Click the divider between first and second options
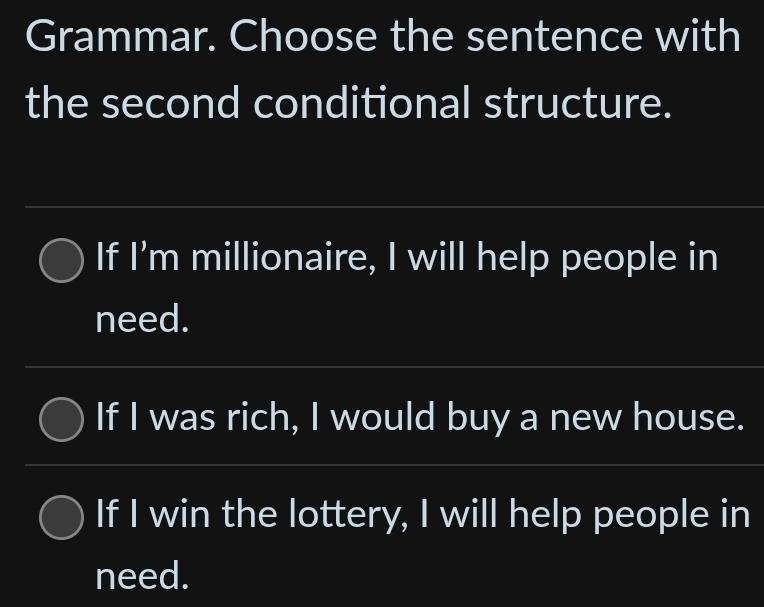This screenshot has height=607, width=764. 393,367
